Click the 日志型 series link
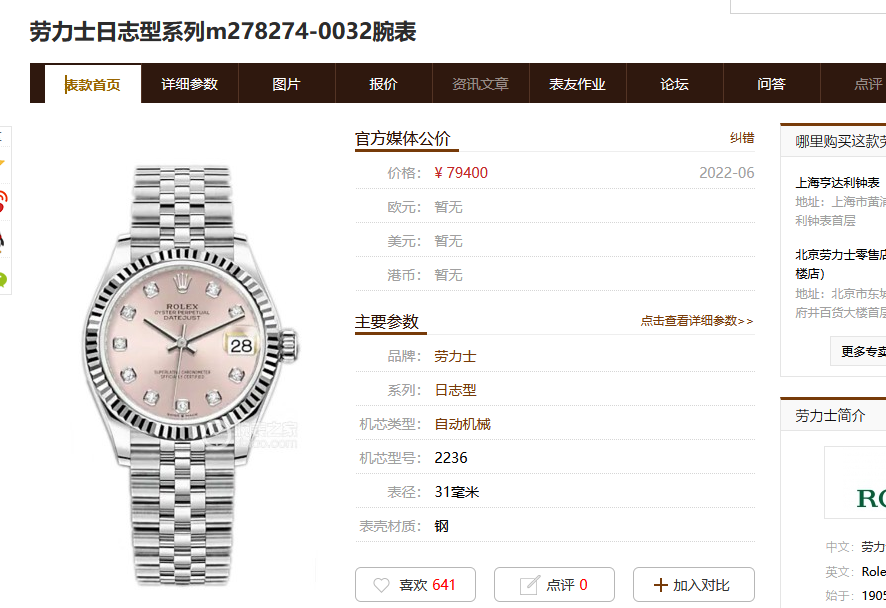Viewport: 886px width, 608px height. coord(455,390)
